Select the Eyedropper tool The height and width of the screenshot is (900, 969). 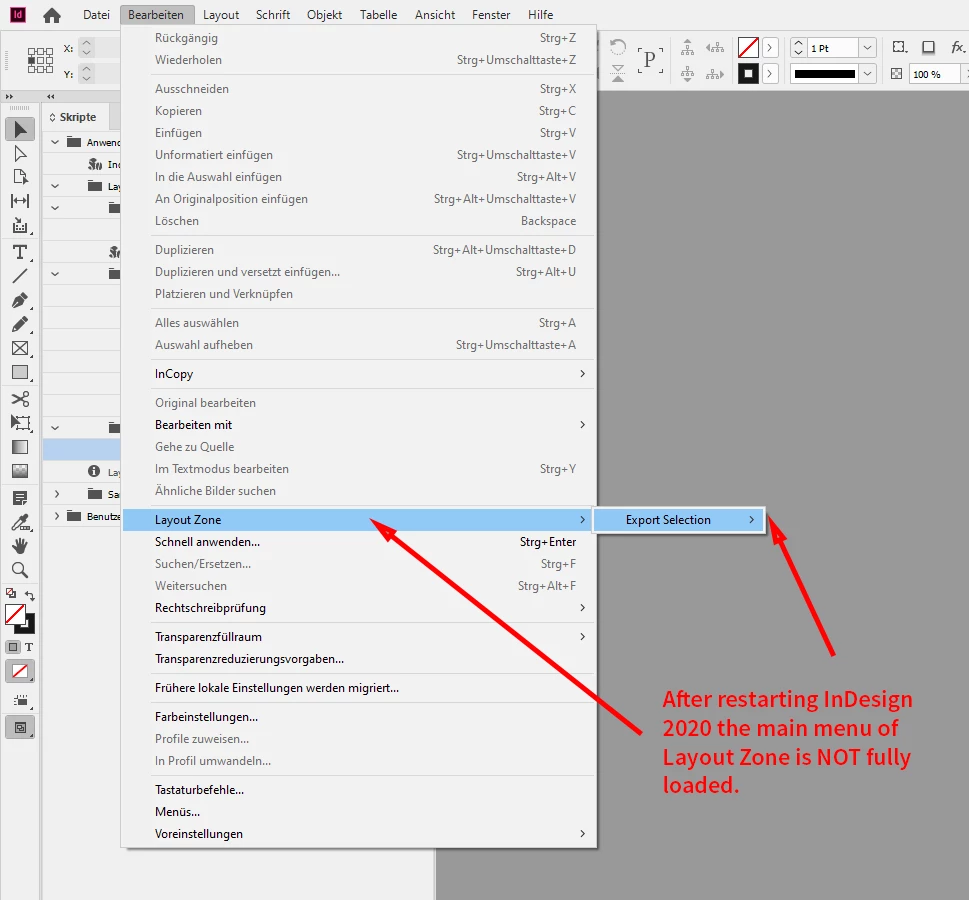[20, 522]
